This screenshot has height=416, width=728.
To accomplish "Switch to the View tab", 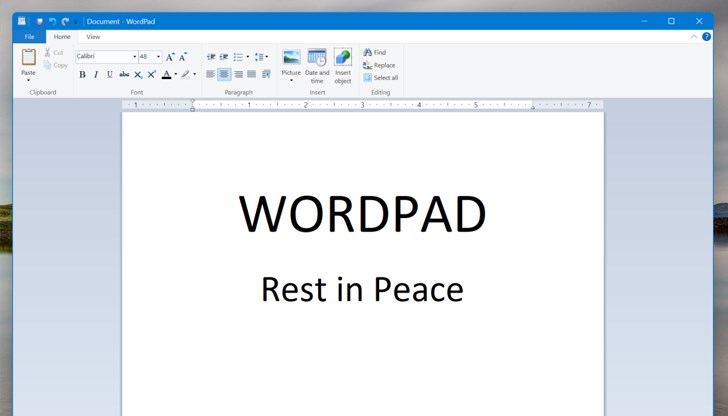I will (93, 37).
